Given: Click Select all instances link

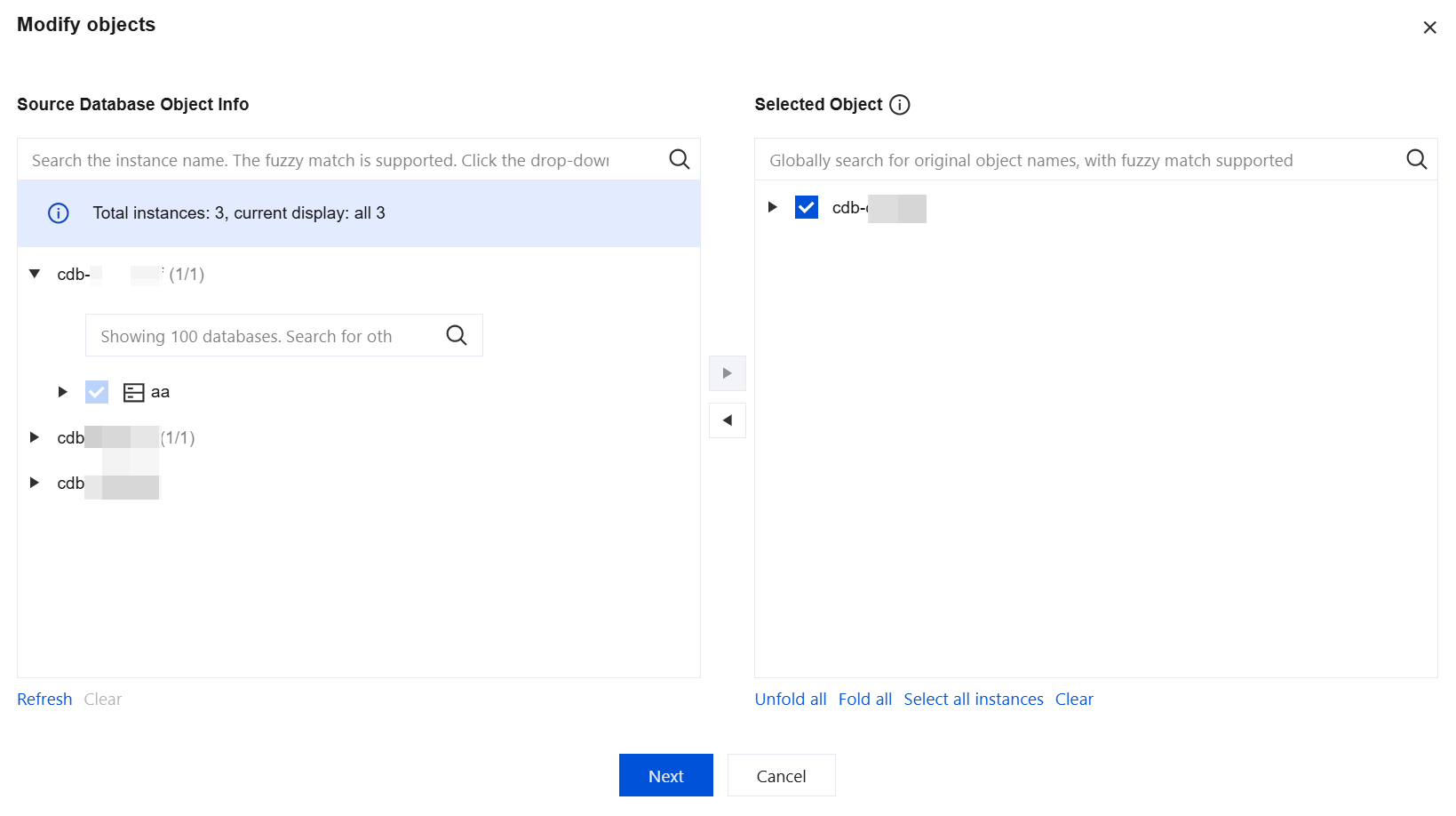Looking at the screenshot, I should pos(973,700).
